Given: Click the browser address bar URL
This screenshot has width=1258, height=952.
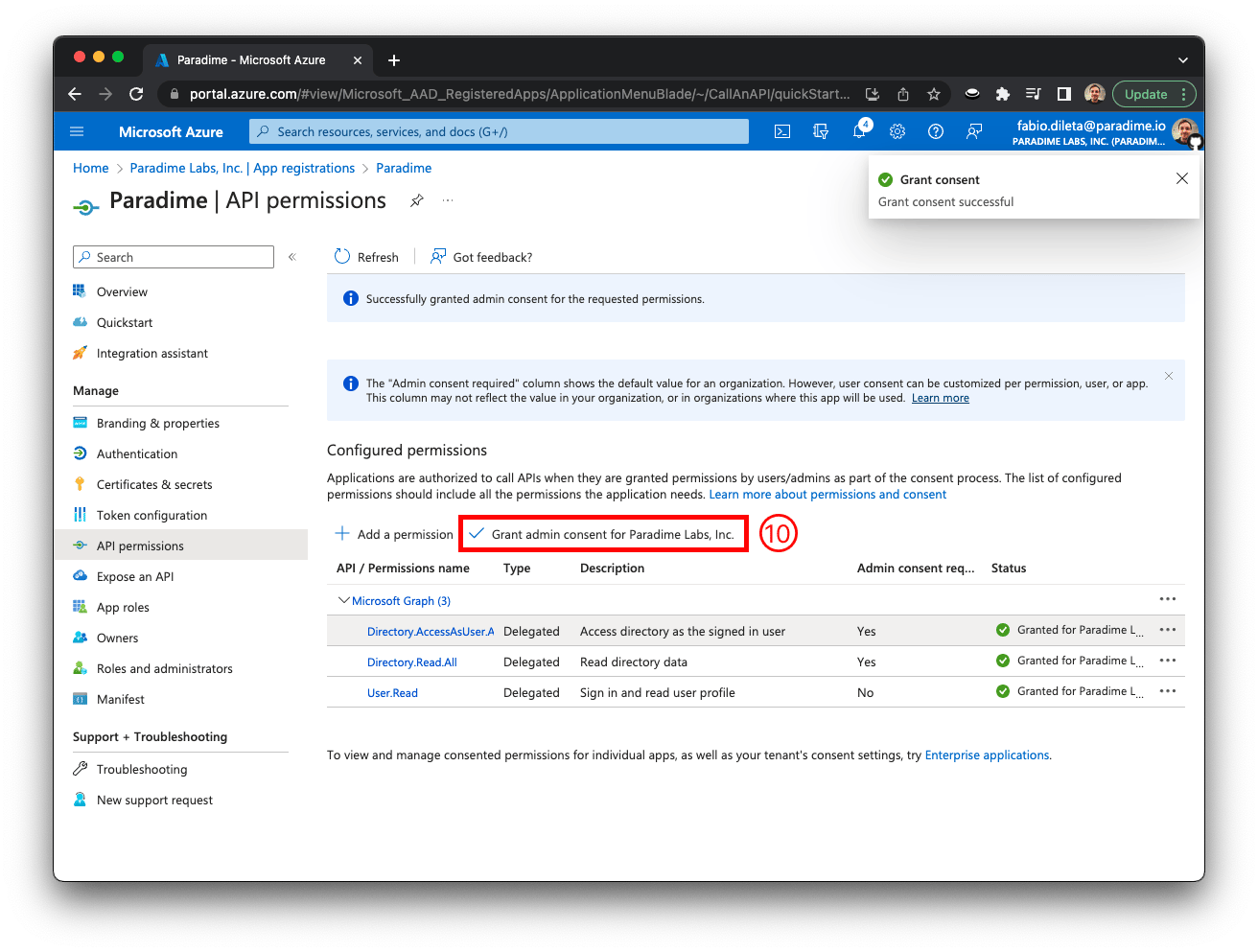Looking at the screenshot, I should click(519, 94).
